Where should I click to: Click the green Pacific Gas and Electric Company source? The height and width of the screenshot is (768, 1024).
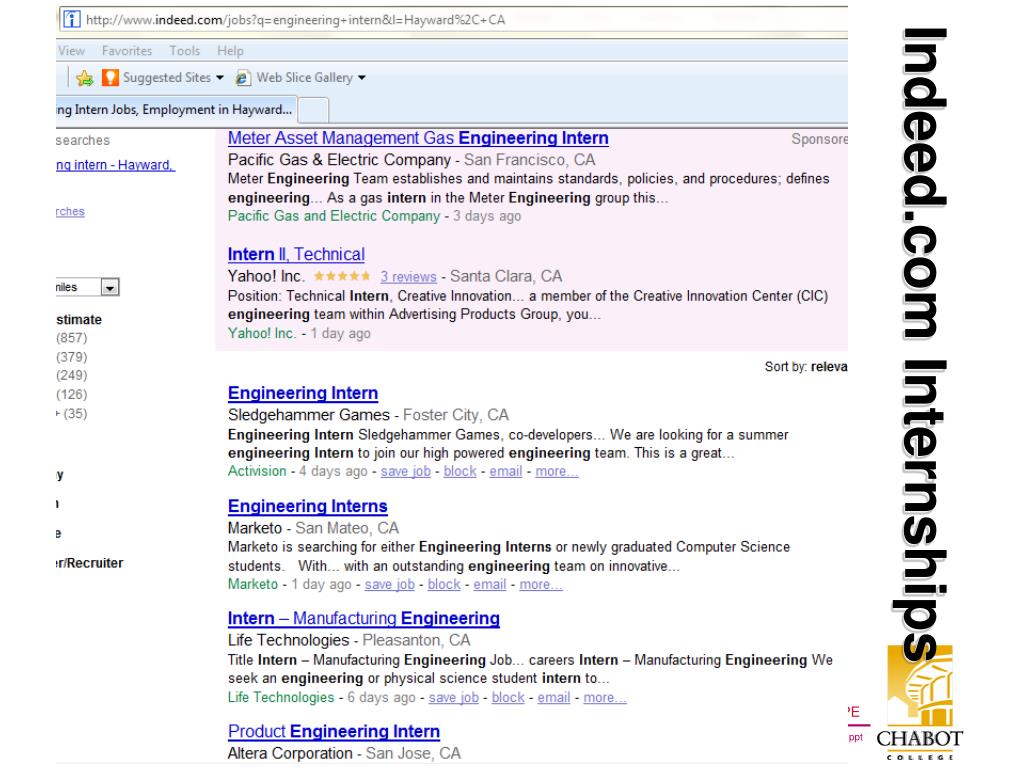tap(334, 216)
